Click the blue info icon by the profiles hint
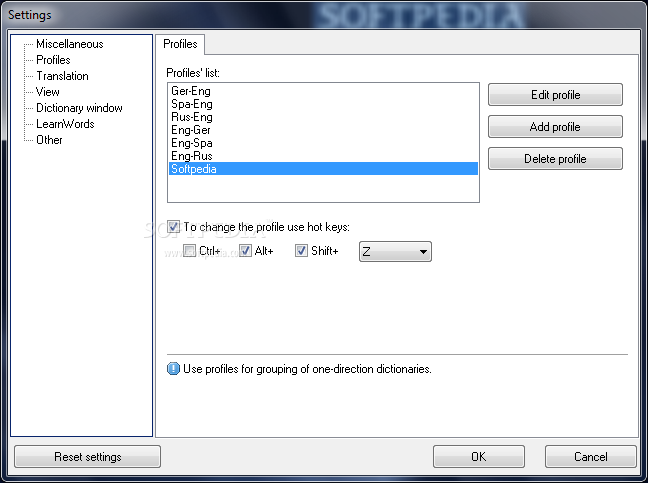The image size is (648, 483). (173, 369)
